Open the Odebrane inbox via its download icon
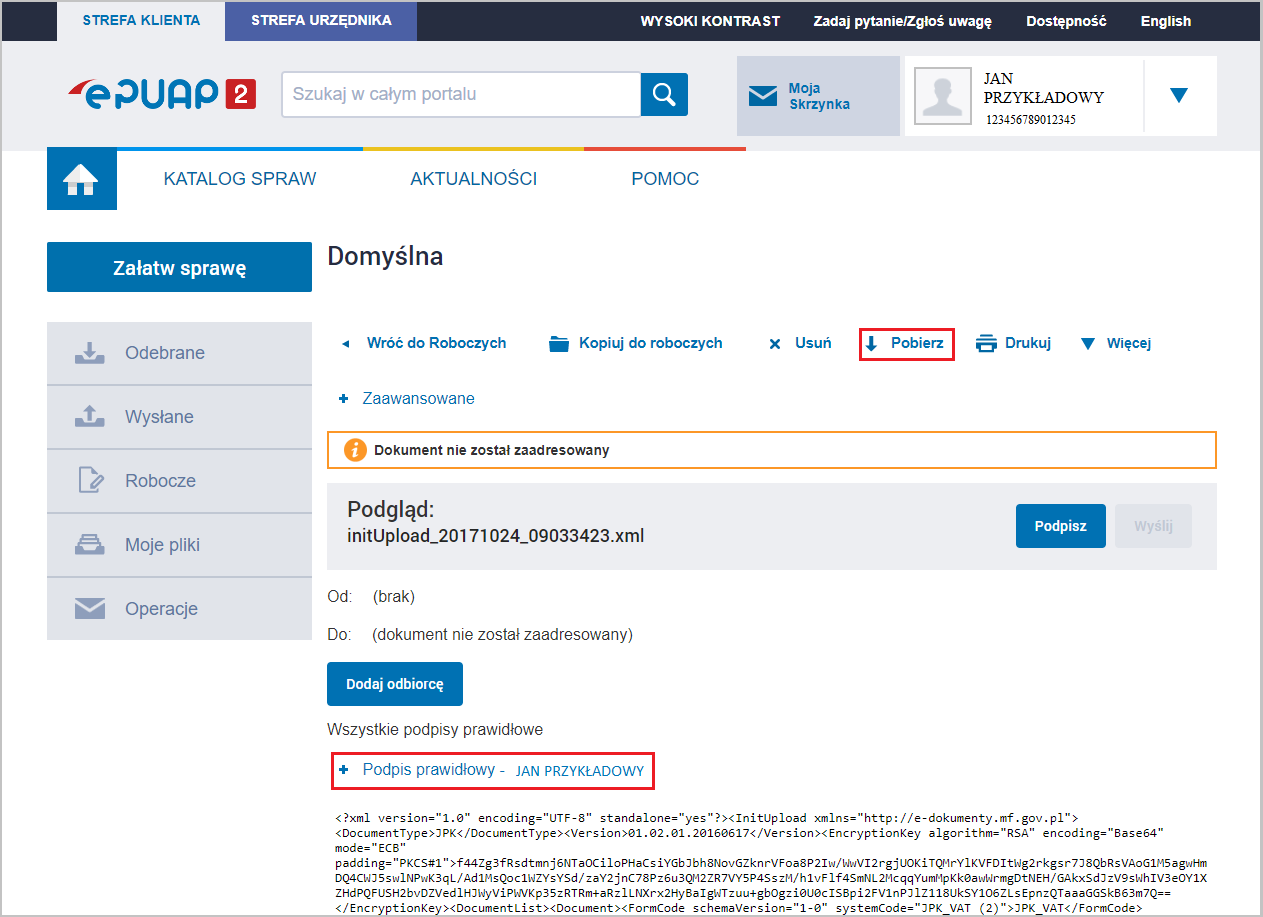This screenshot has height=917, width=1263. pos(89,352)
